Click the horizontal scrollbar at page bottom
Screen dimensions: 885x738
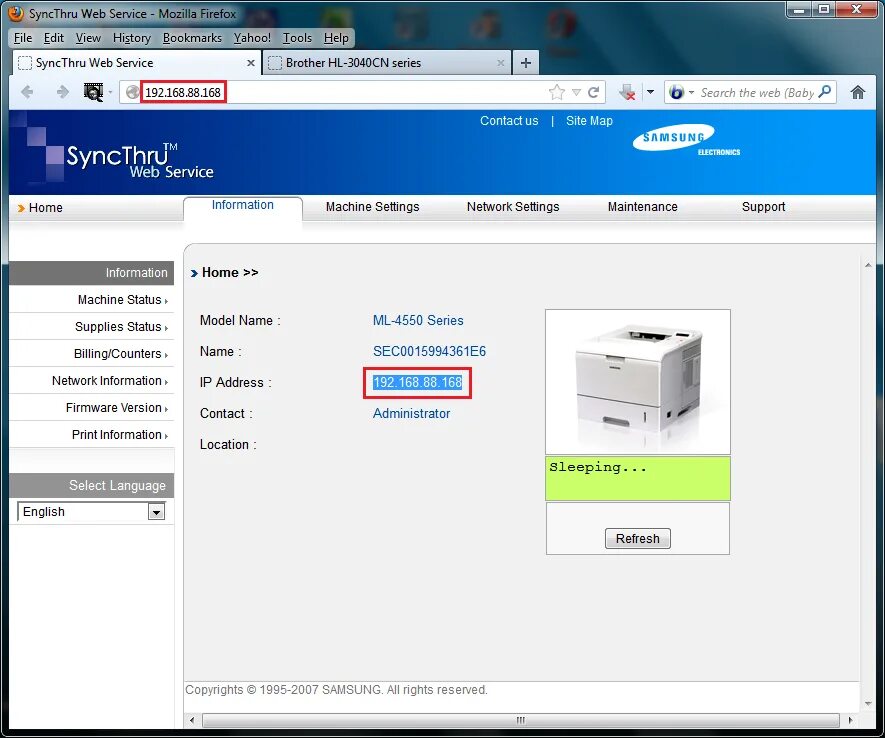(521, 721)
